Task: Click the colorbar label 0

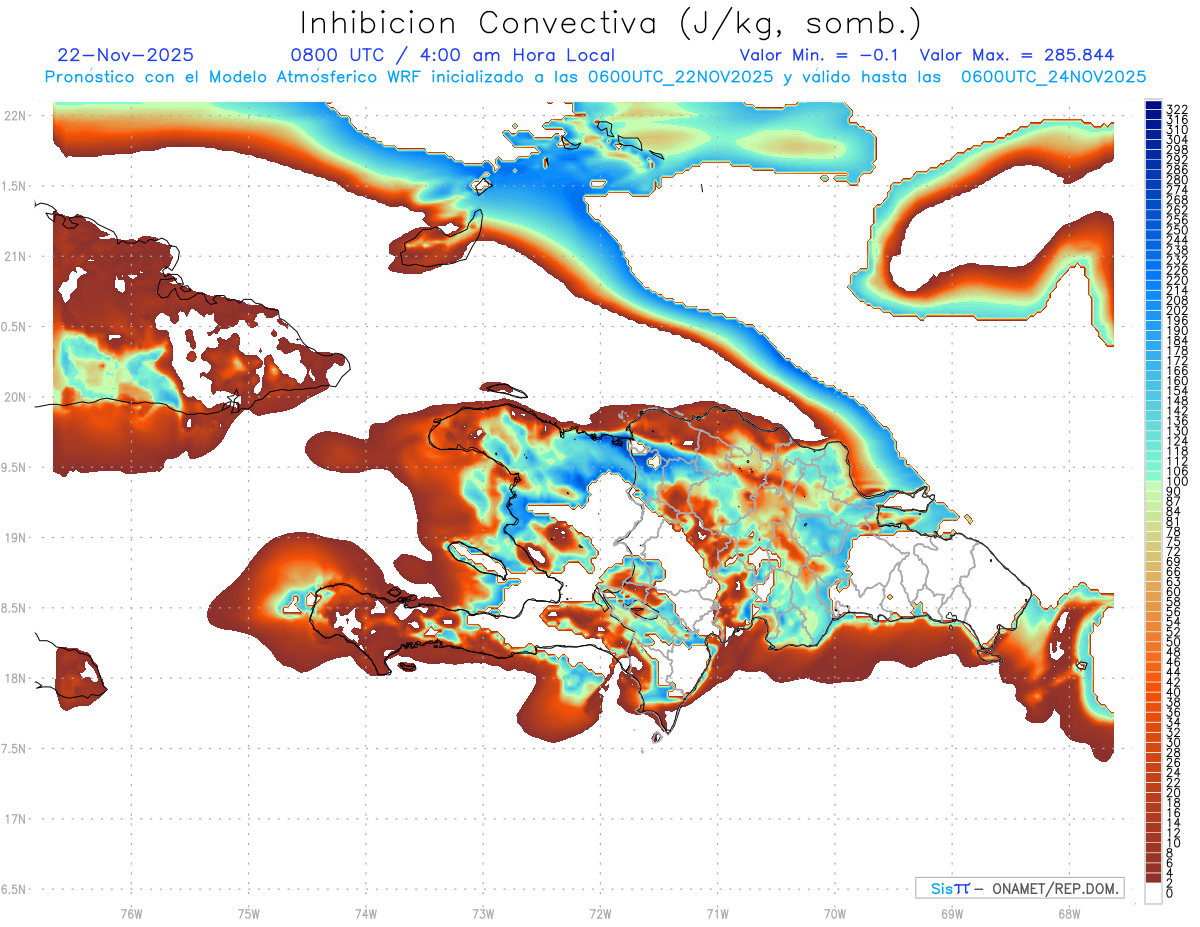Action: click(1170, 894)
